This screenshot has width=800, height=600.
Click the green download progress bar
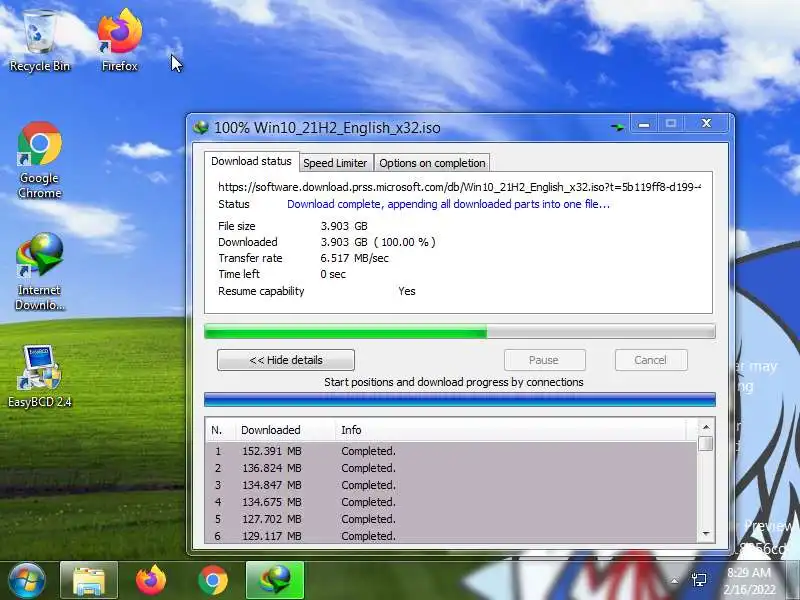[460, 332]
